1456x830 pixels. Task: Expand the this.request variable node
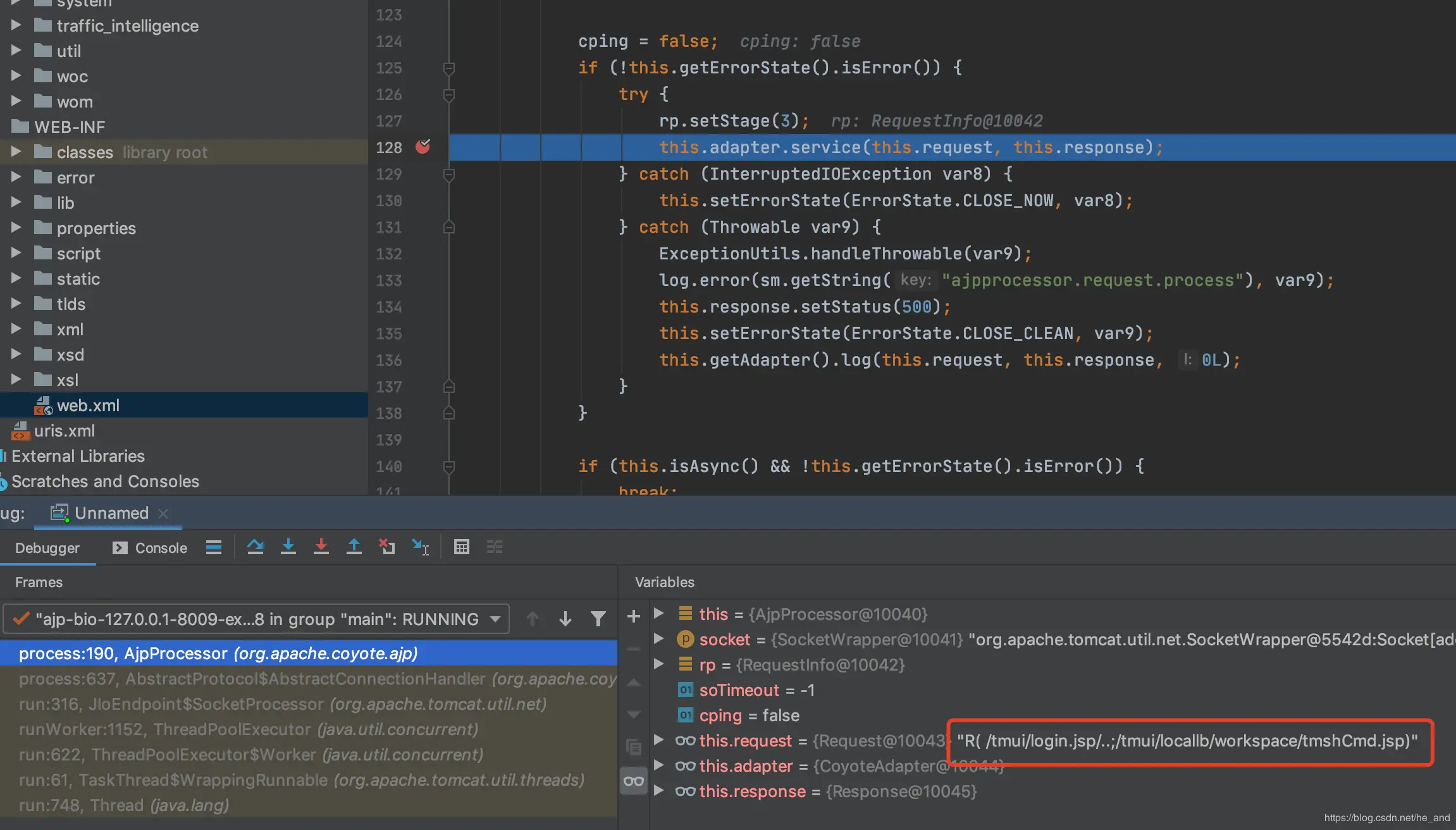click(x=658, y=740)
